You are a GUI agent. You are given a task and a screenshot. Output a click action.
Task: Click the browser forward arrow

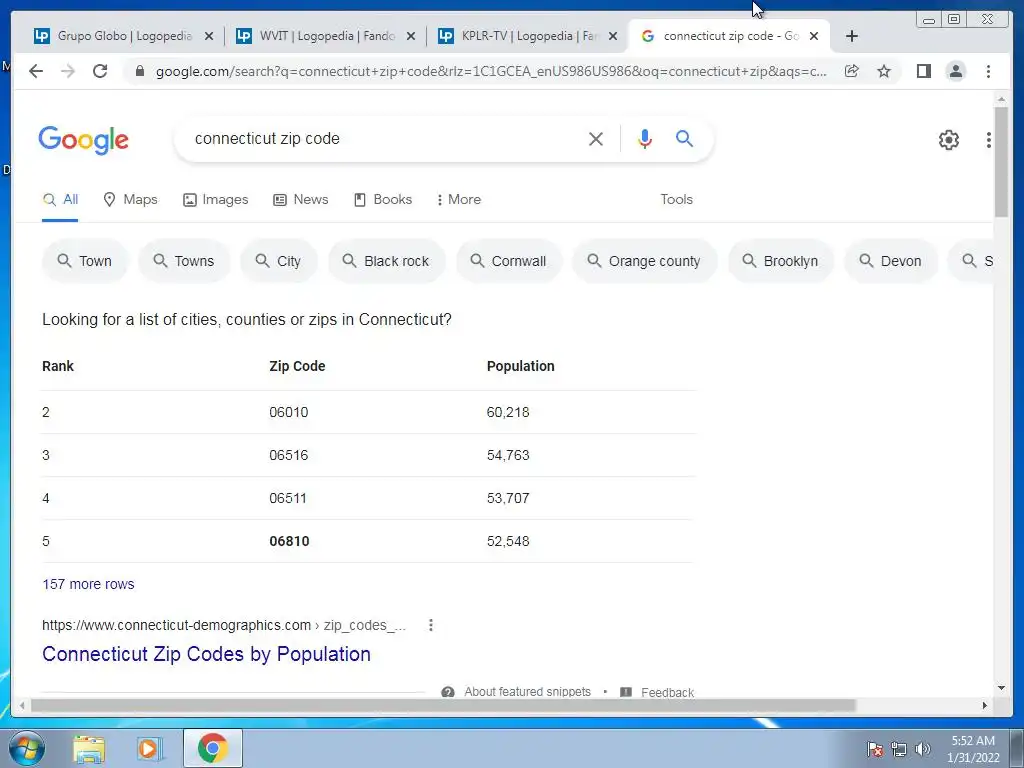pos(68,71)
